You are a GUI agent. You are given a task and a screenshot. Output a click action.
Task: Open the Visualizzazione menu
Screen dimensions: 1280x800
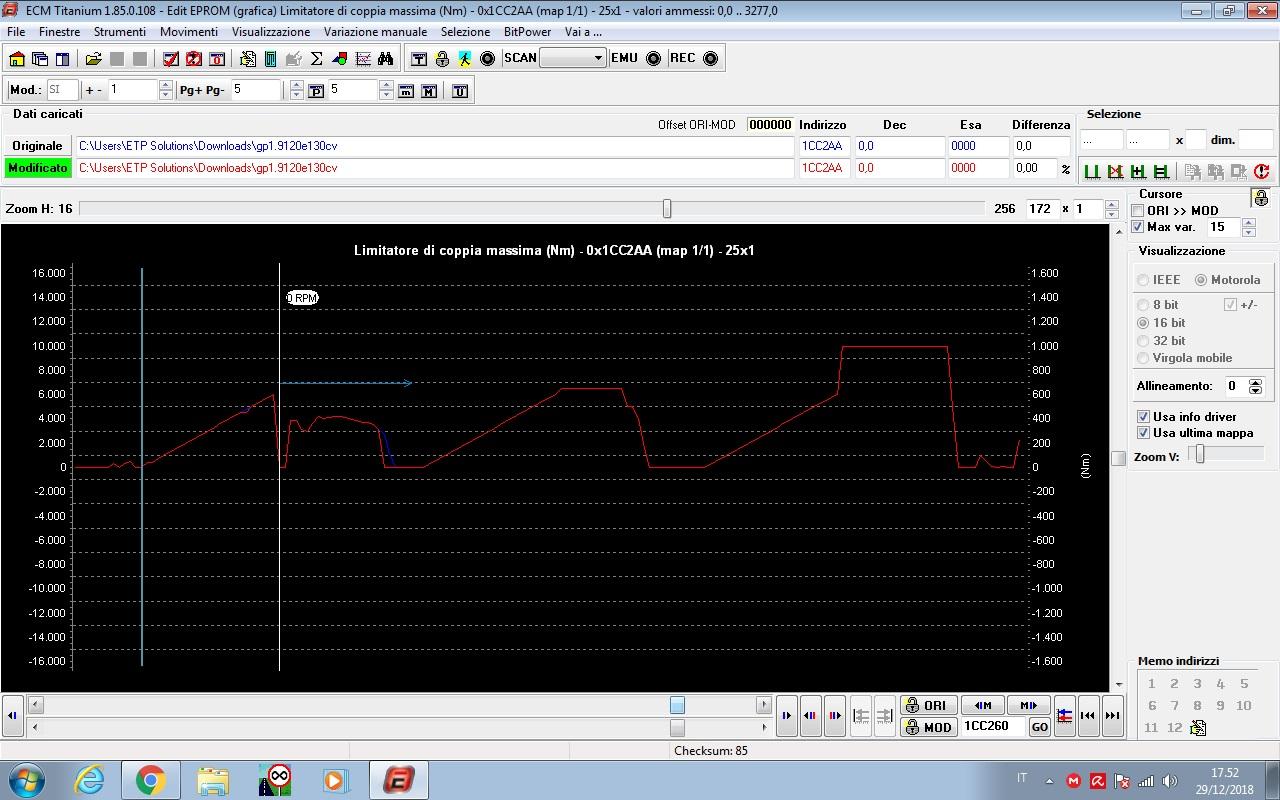tap(271, 32)
